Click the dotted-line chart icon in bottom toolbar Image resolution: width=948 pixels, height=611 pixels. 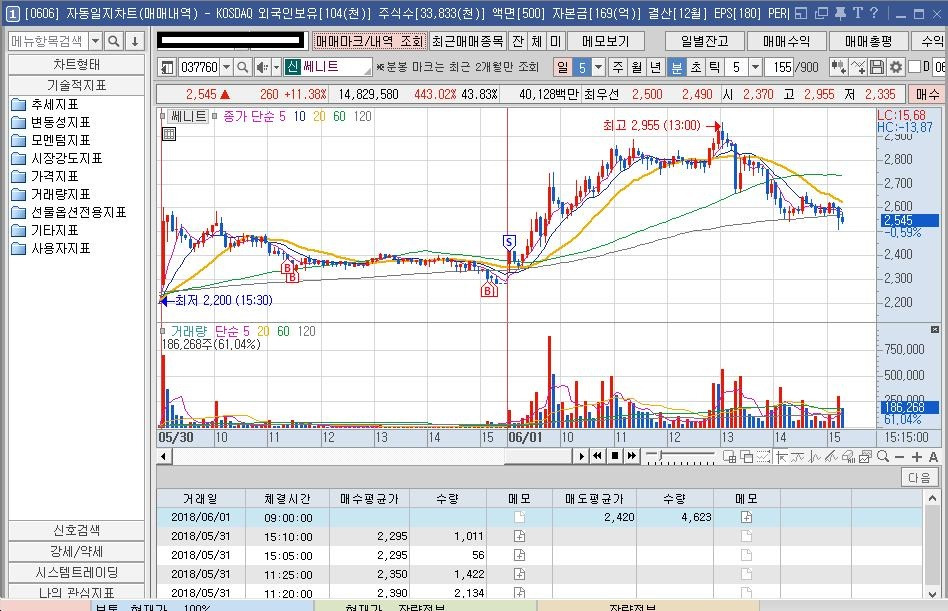tap(764, 457)
